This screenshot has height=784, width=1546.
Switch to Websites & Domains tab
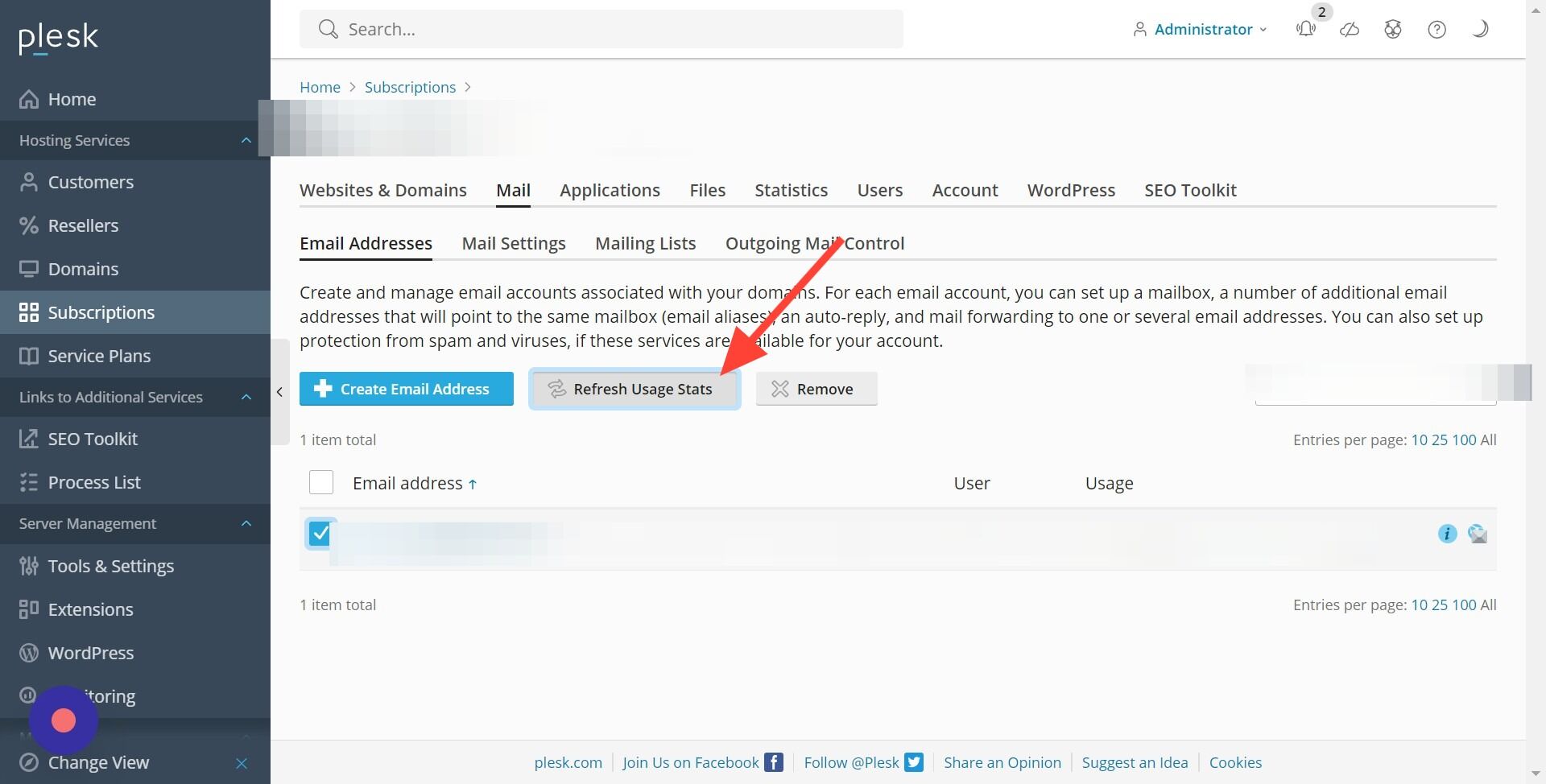pos(383,190)
